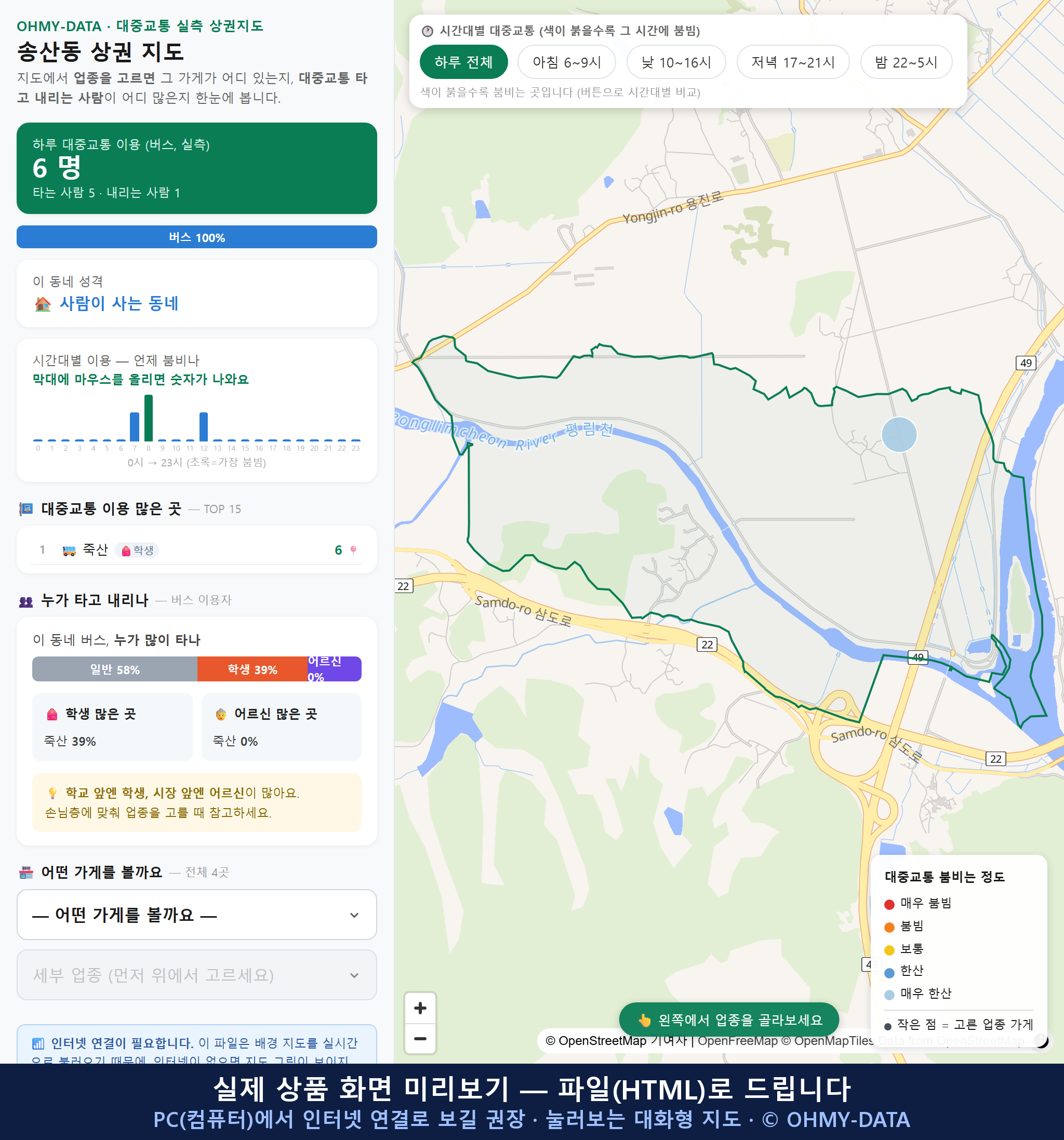The width and height of the screenshot is (1064, 1140).
Task: Click the 학생 tag on 죽산 row
Action: tap(137, 551)
